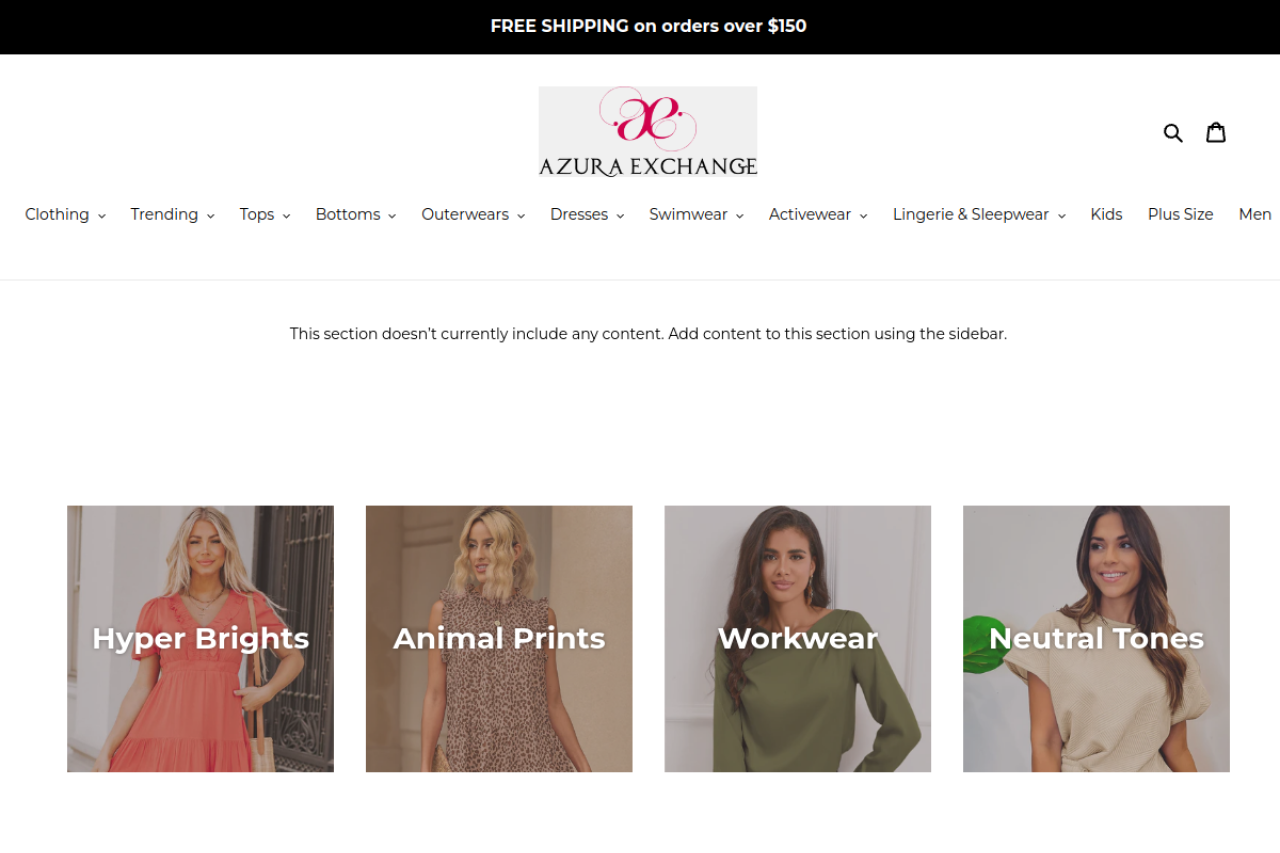Expand the Trending dropdown menu

tap(172, 214)
